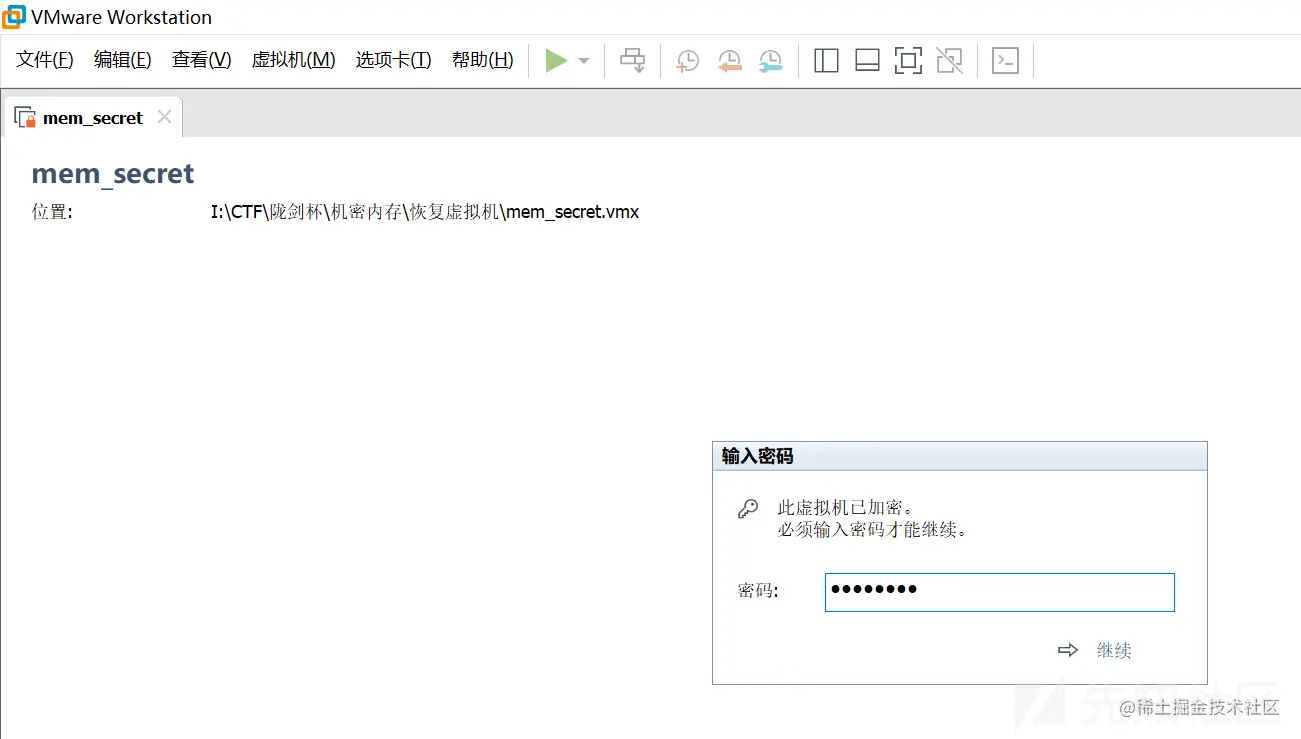
Task: Click the 位置: label
Action: coord(52,212)
